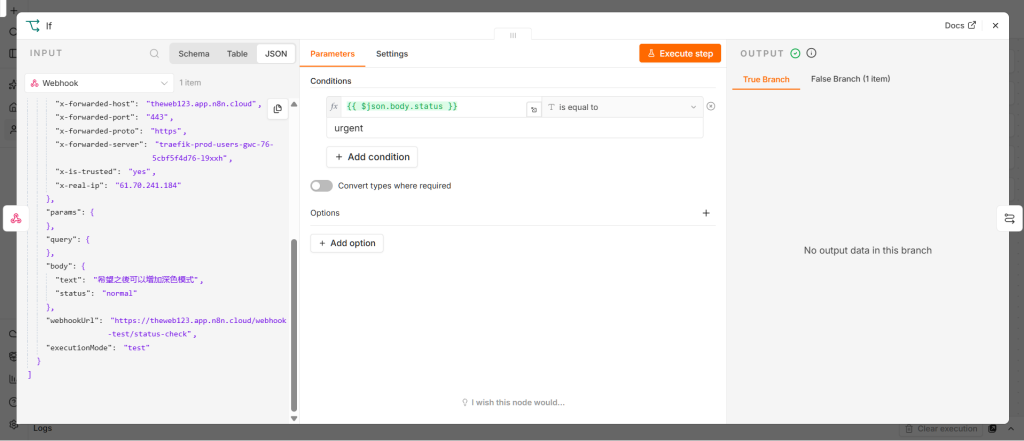Click the "x-forwarded-proto": "https" line

click(121, 131)
